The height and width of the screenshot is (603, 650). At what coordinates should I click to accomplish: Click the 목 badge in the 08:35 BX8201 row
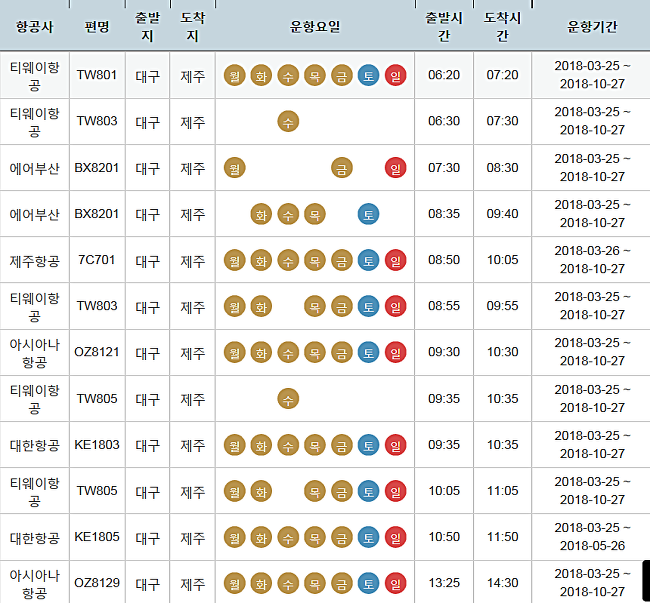click(315, 214)
